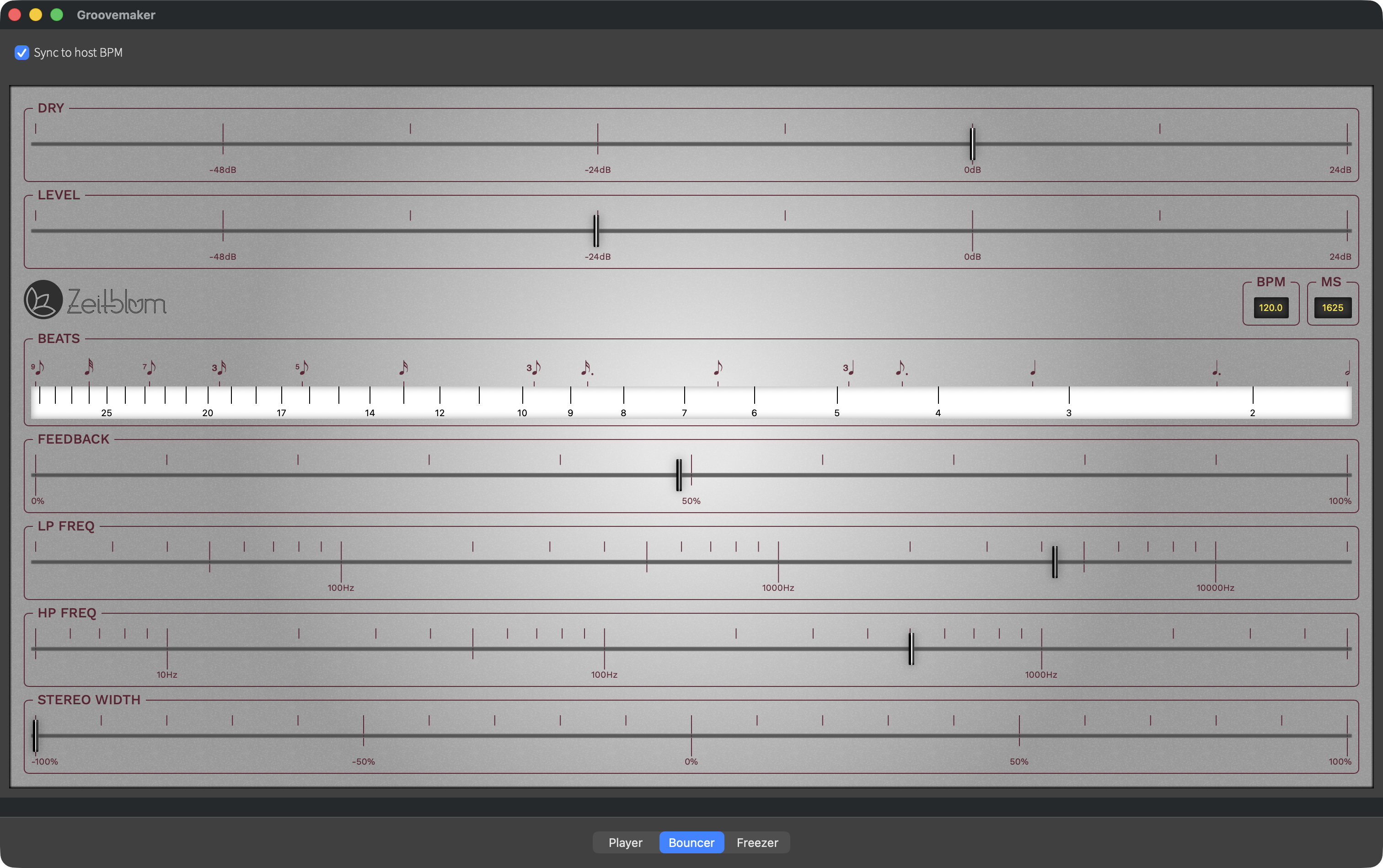Viewport: 1383px width, 868px height.
Task: Select the plain sixteenth note icon
Action: [403, 367]
